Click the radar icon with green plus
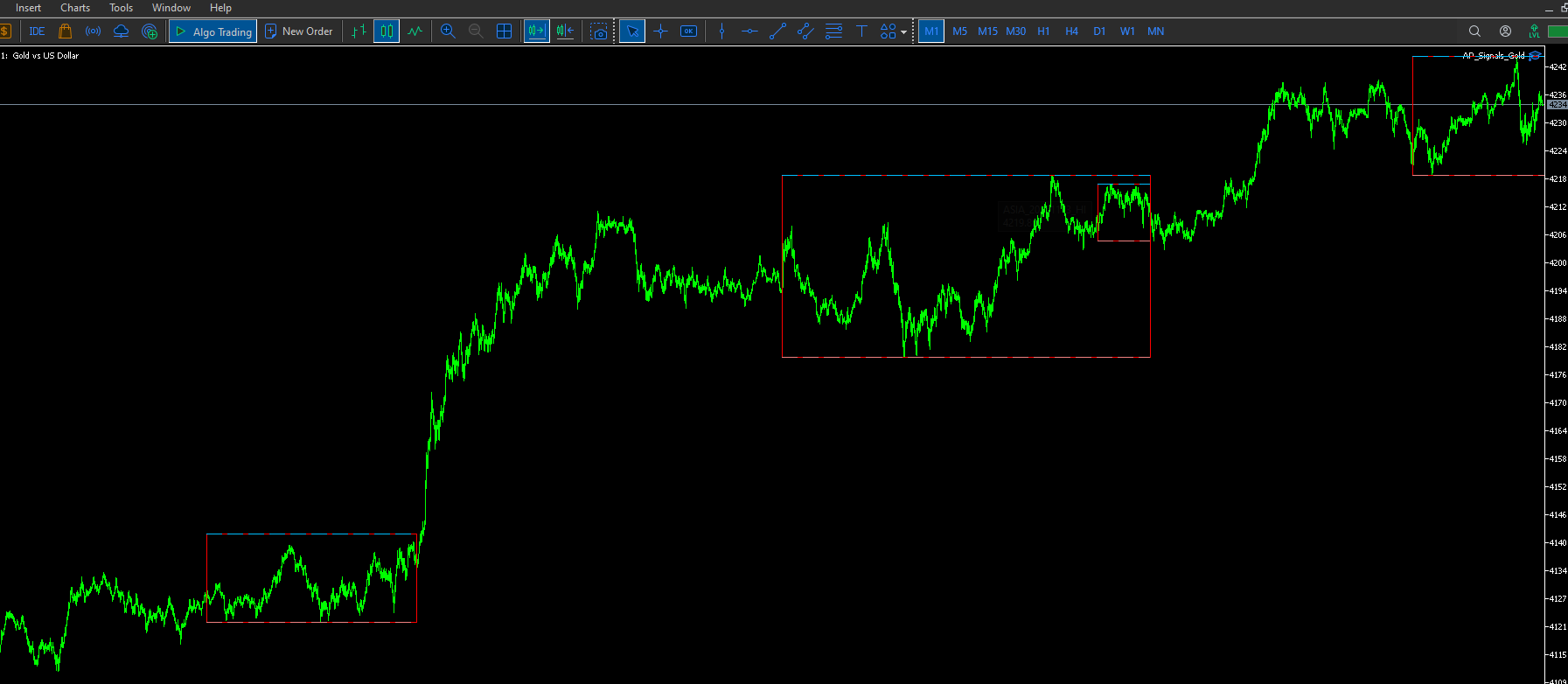This screenshot has height=684, width=1568. 150,31
